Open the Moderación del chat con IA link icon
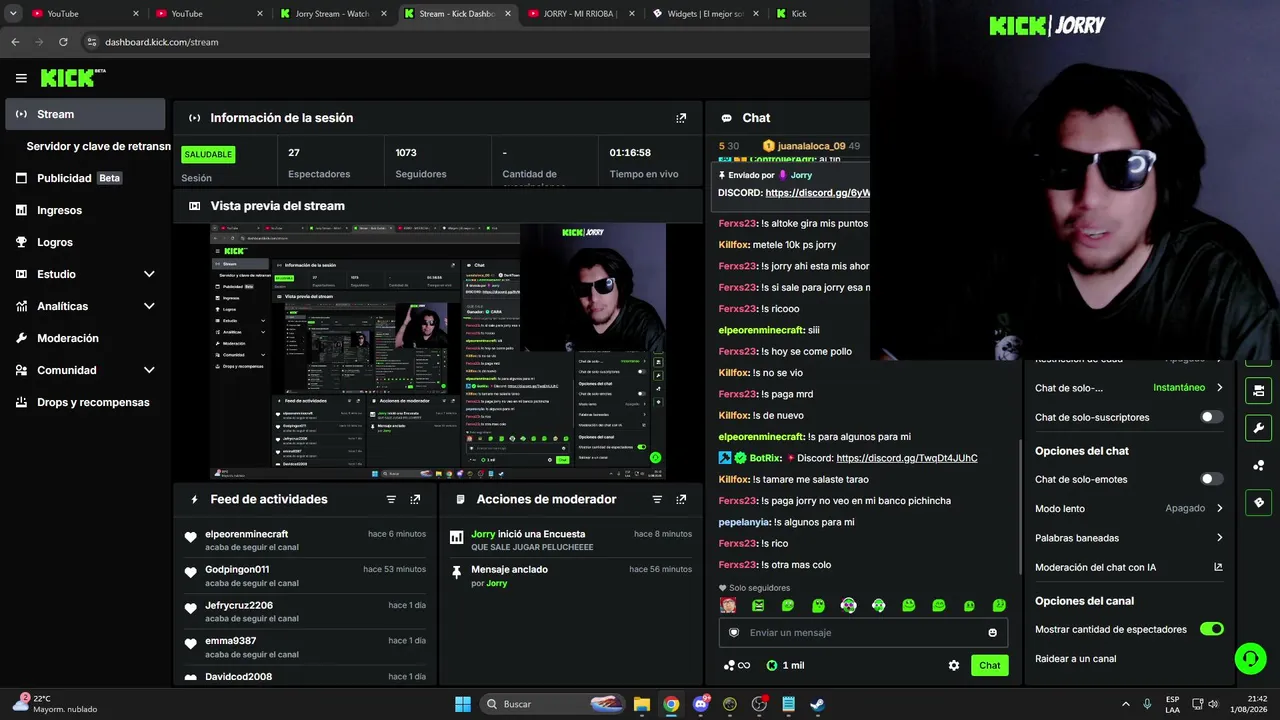This screenshot has height=720, width=1280. 1218,567
